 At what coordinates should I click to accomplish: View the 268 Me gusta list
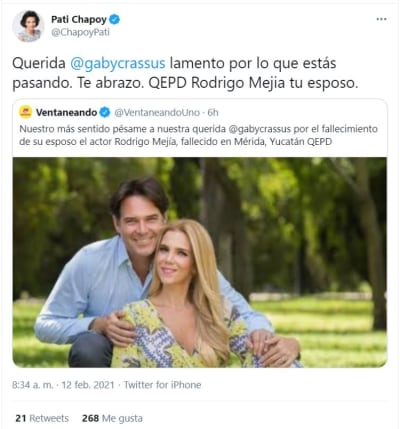point(112,418)
